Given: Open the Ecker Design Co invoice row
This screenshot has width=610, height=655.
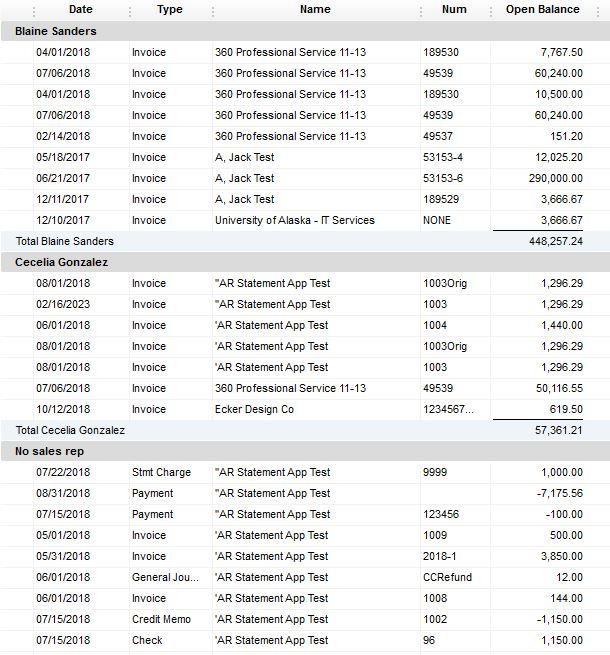Looking at the screenshot, I should (254, 409).
